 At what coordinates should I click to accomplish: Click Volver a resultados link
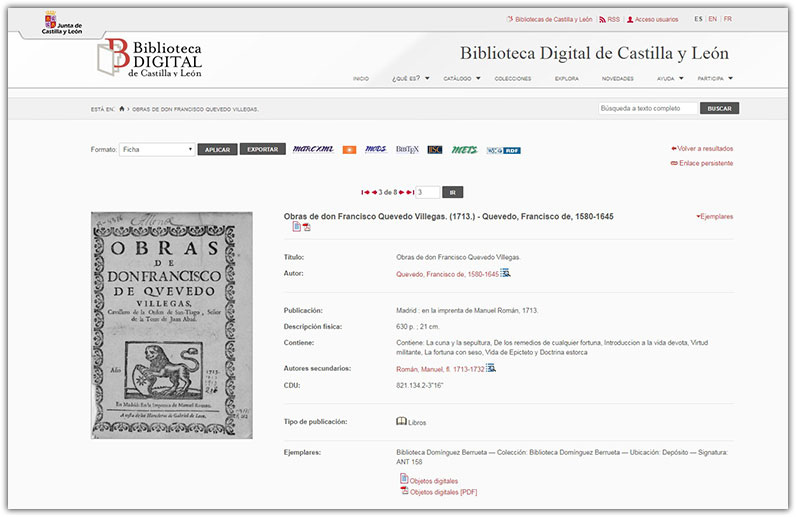point(702,148)
